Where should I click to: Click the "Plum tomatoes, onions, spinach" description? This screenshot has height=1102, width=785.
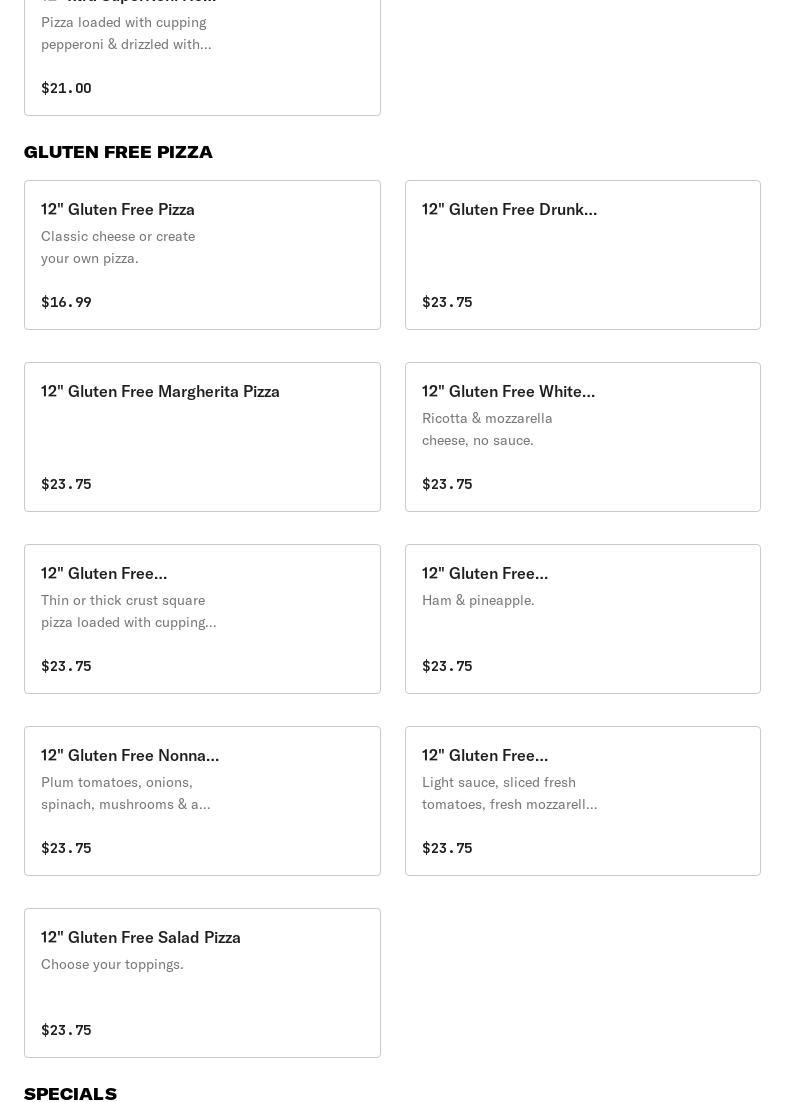125,793
